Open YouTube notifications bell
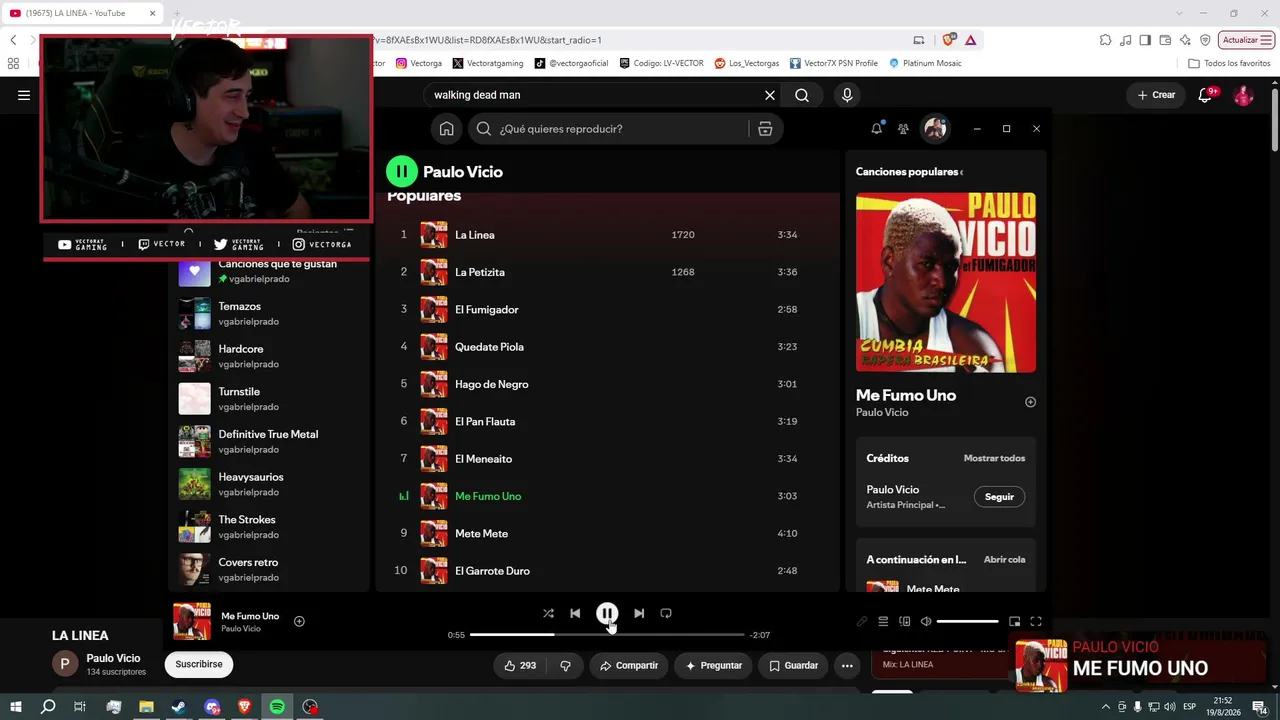The width and height of the screenshot is (1280, 720). tap(1206, 95)
